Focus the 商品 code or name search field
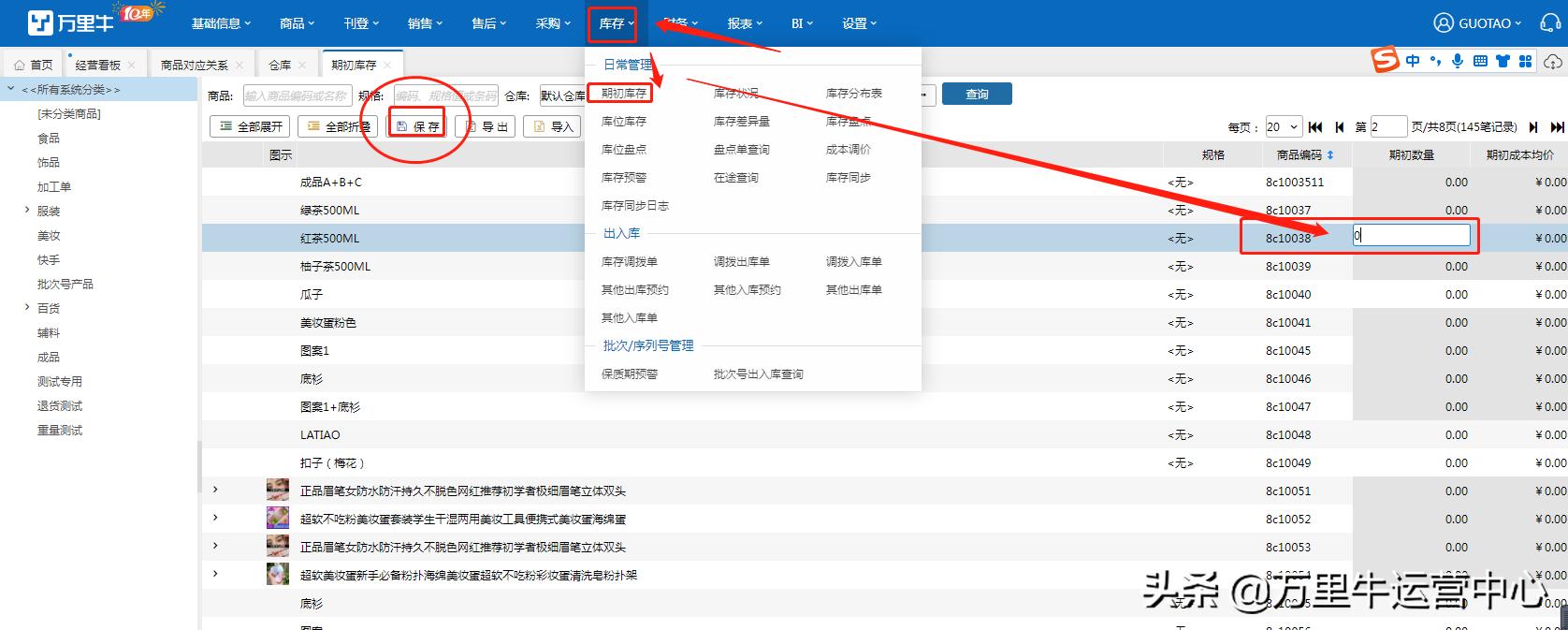 297,95
